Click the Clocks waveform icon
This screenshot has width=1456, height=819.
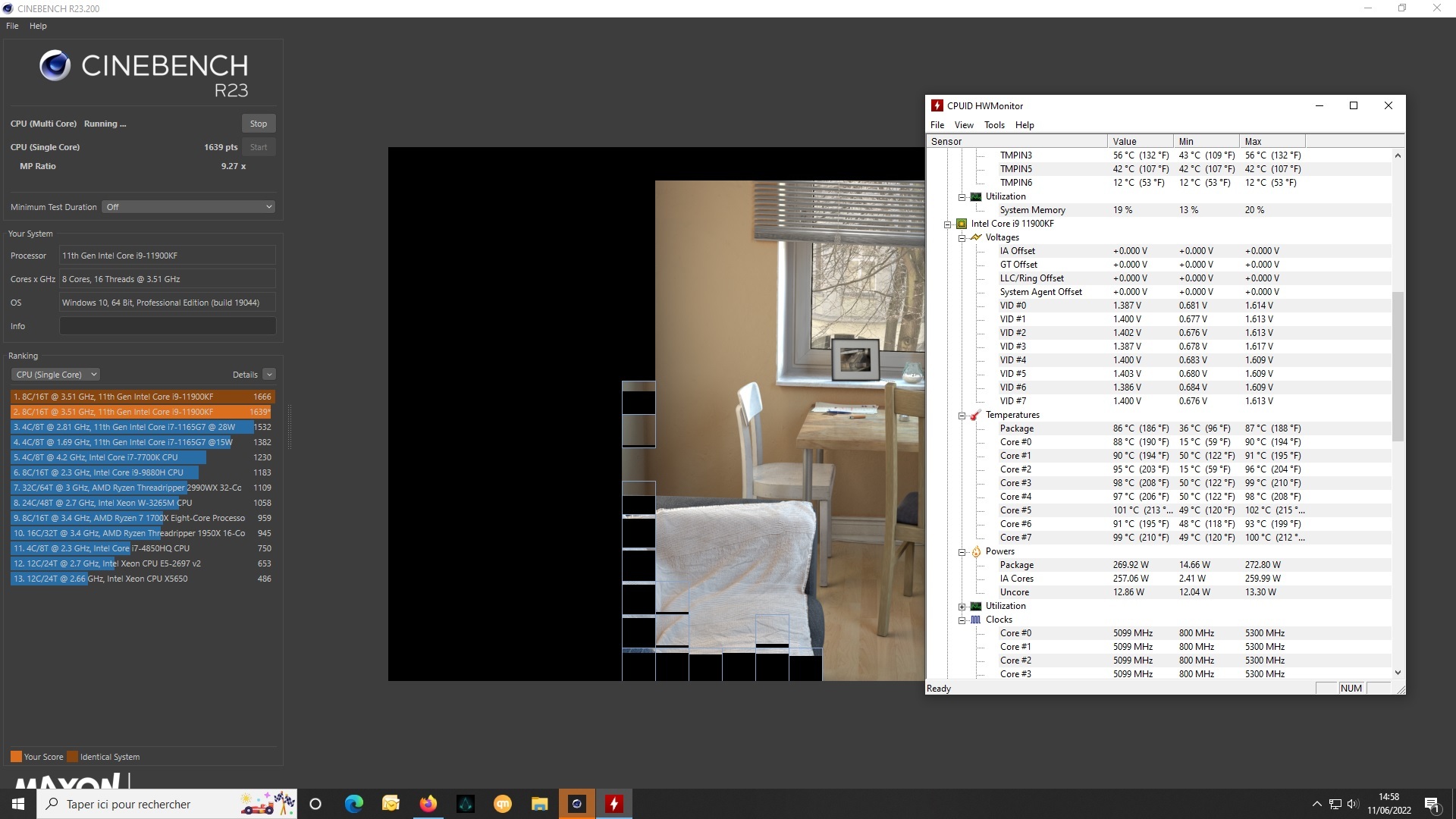click(x=976, y=620)
